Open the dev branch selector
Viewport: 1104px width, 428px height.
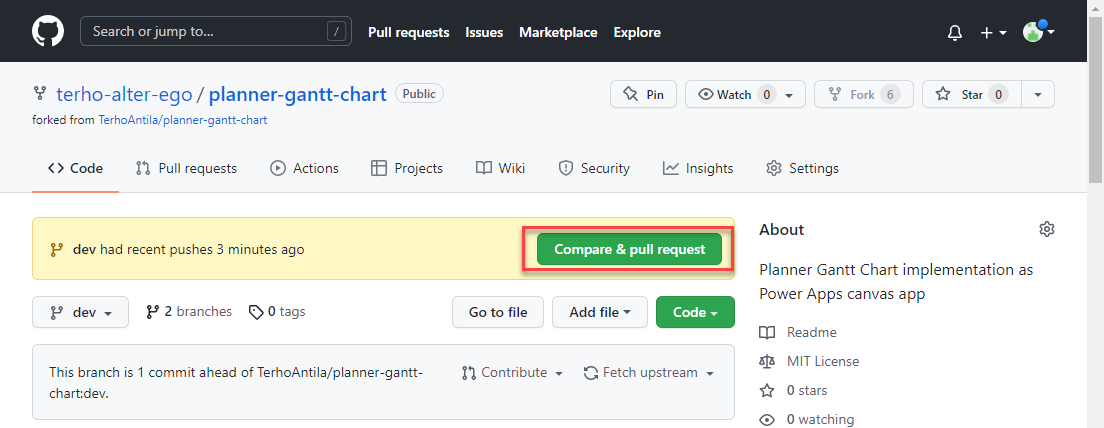(80, 312)
